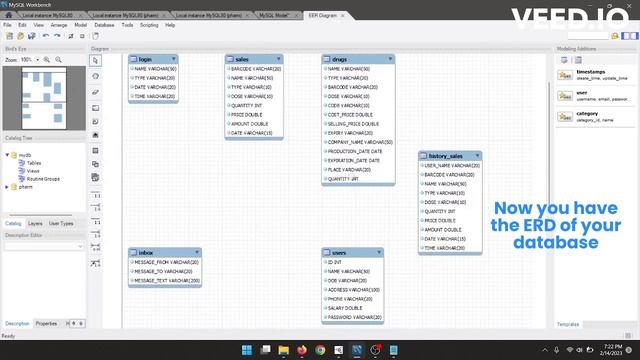
Task: Select the new table tool
Action: [x=96, y=151]
